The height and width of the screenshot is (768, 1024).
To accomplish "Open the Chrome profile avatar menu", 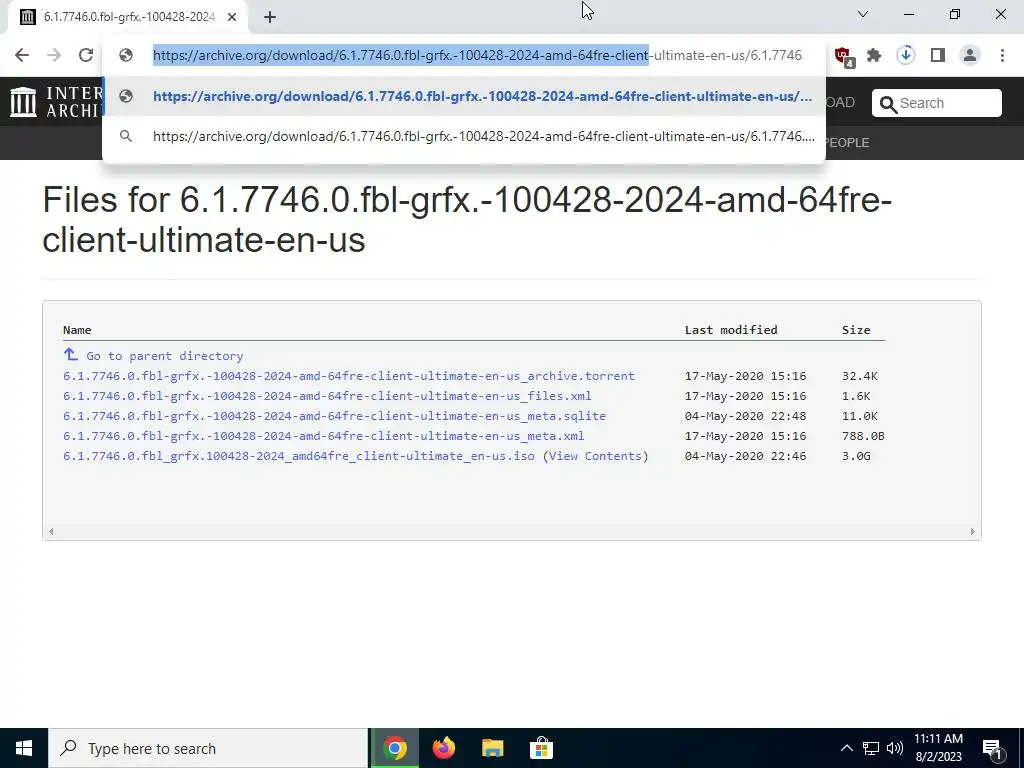I will tap(970, 56).
